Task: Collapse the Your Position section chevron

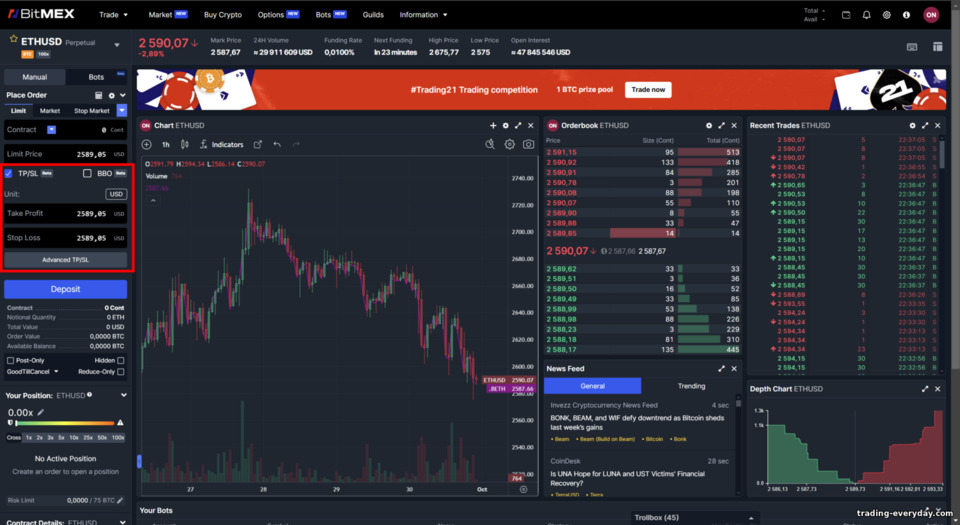Action: tap(123, 395)
